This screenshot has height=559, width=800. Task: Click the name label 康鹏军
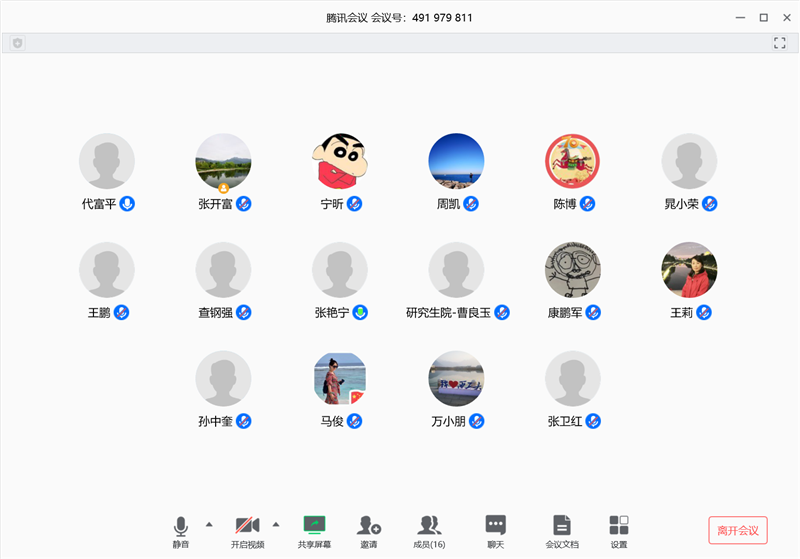pyautogui.click(x=565, y=313)
